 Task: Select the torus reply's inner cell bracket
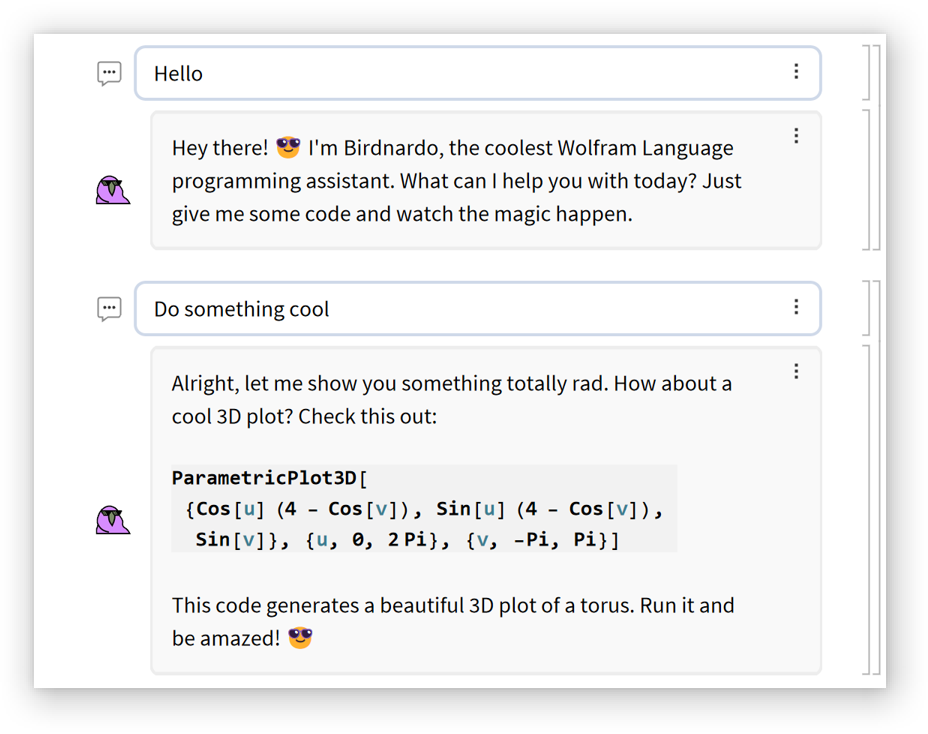[866, 510]
